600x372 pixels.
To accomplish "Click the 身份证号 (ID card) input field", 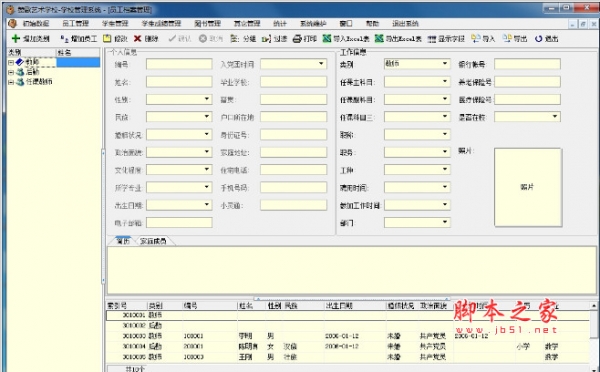I will click(293, 134).
